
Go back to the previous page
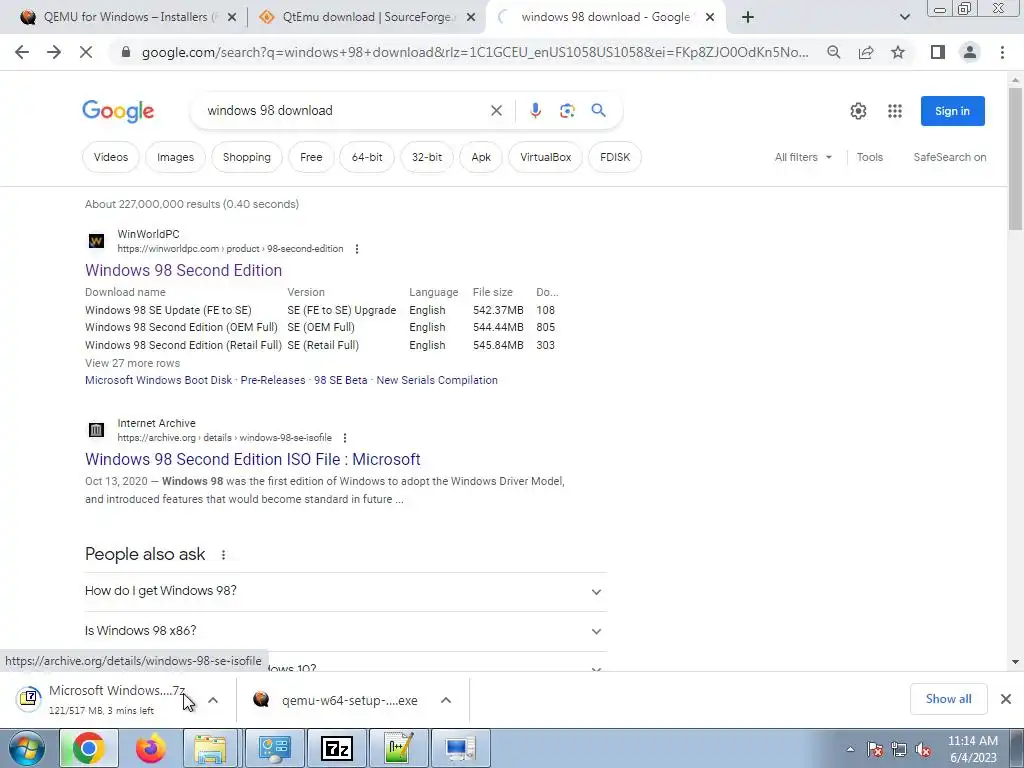click(22, 52)
